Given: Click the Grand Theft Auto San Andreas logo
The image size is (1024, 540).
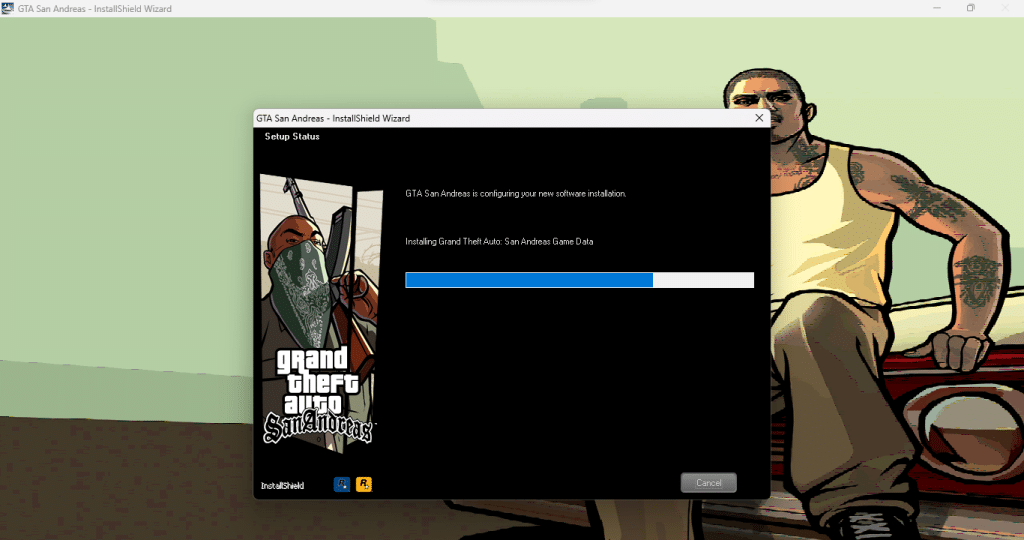Looking at the screenshot, I should [317, 395].
